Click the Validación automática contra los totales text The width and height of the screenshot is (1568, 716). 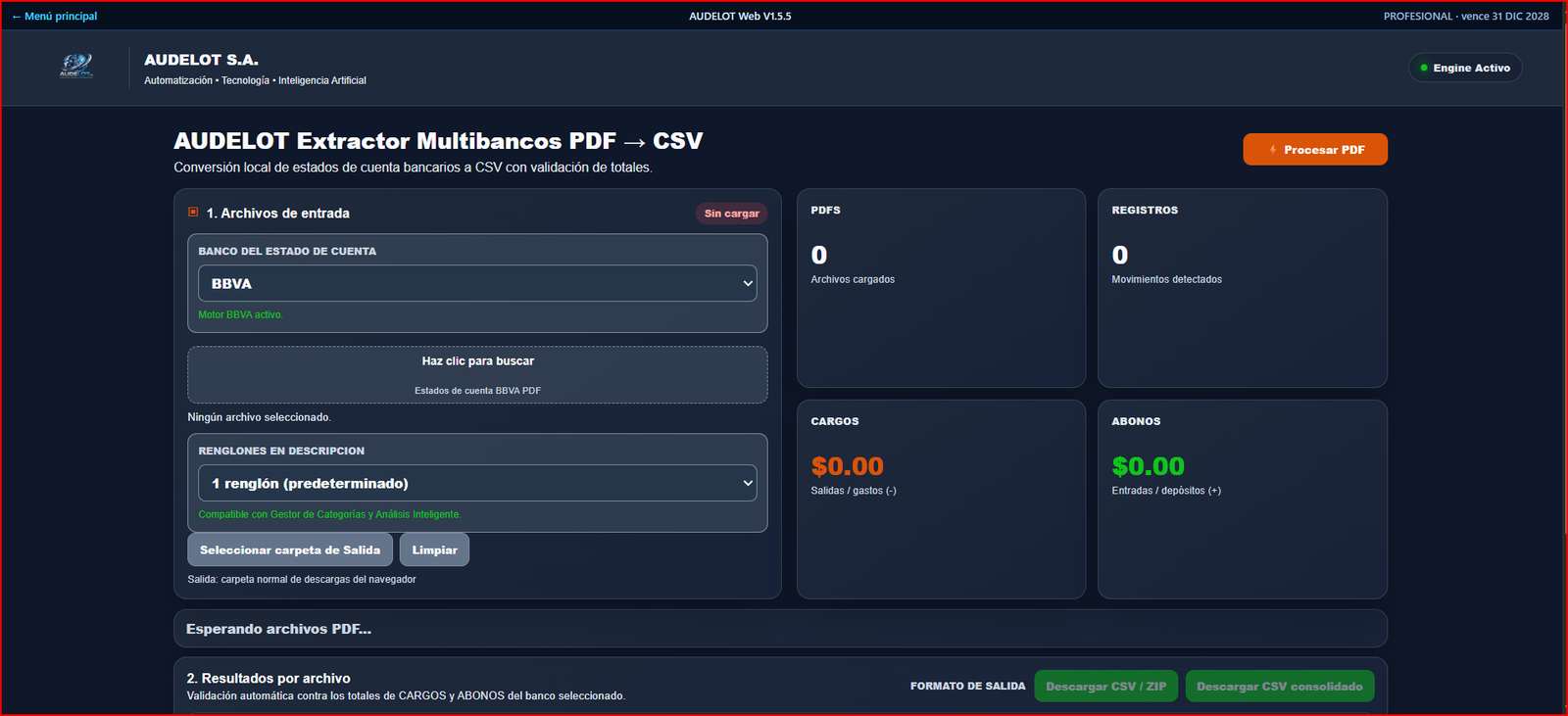[406, 695]
